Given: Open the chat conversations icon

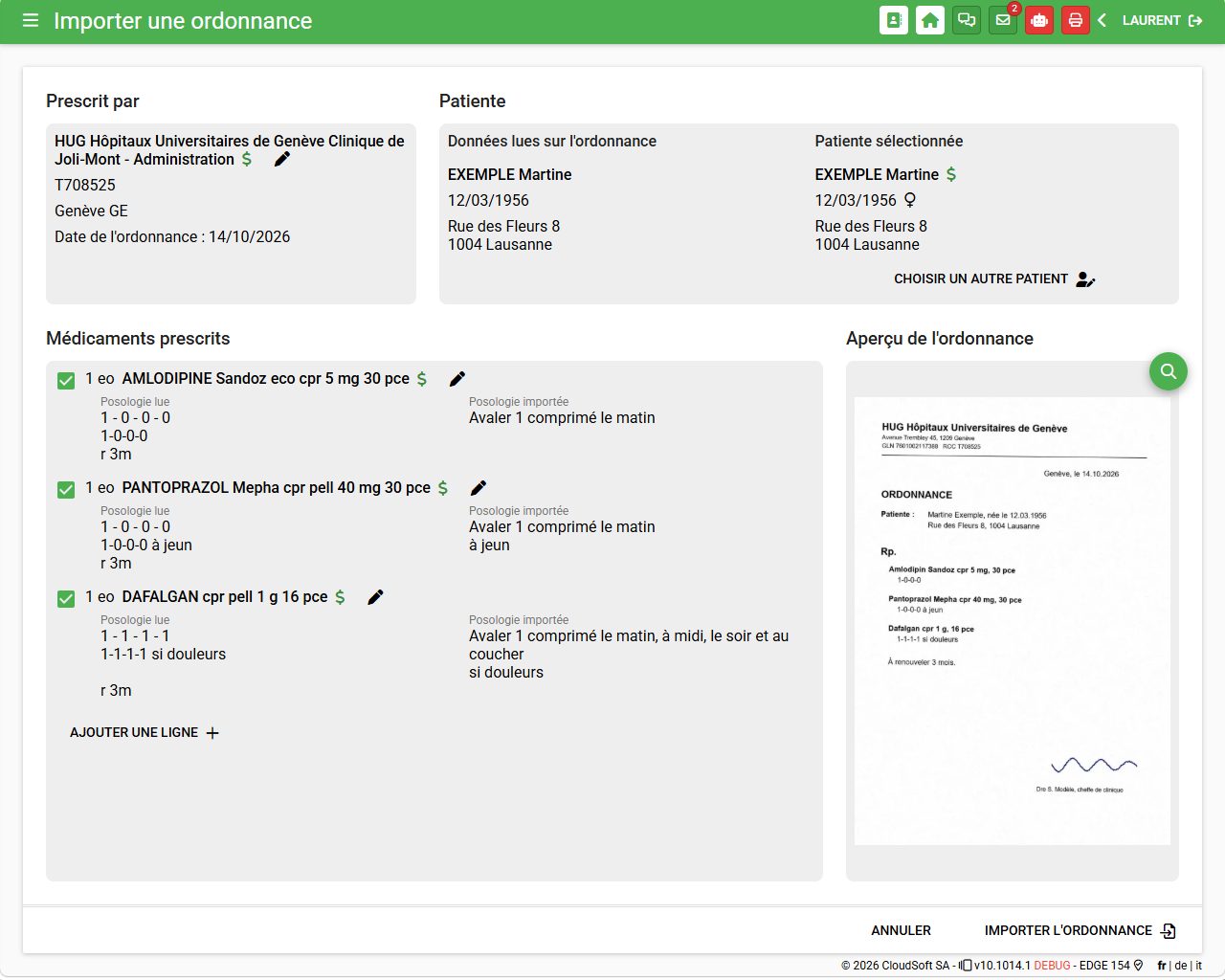Looking at the screenshot, I should pyautogui.click(x=967, y=20).
